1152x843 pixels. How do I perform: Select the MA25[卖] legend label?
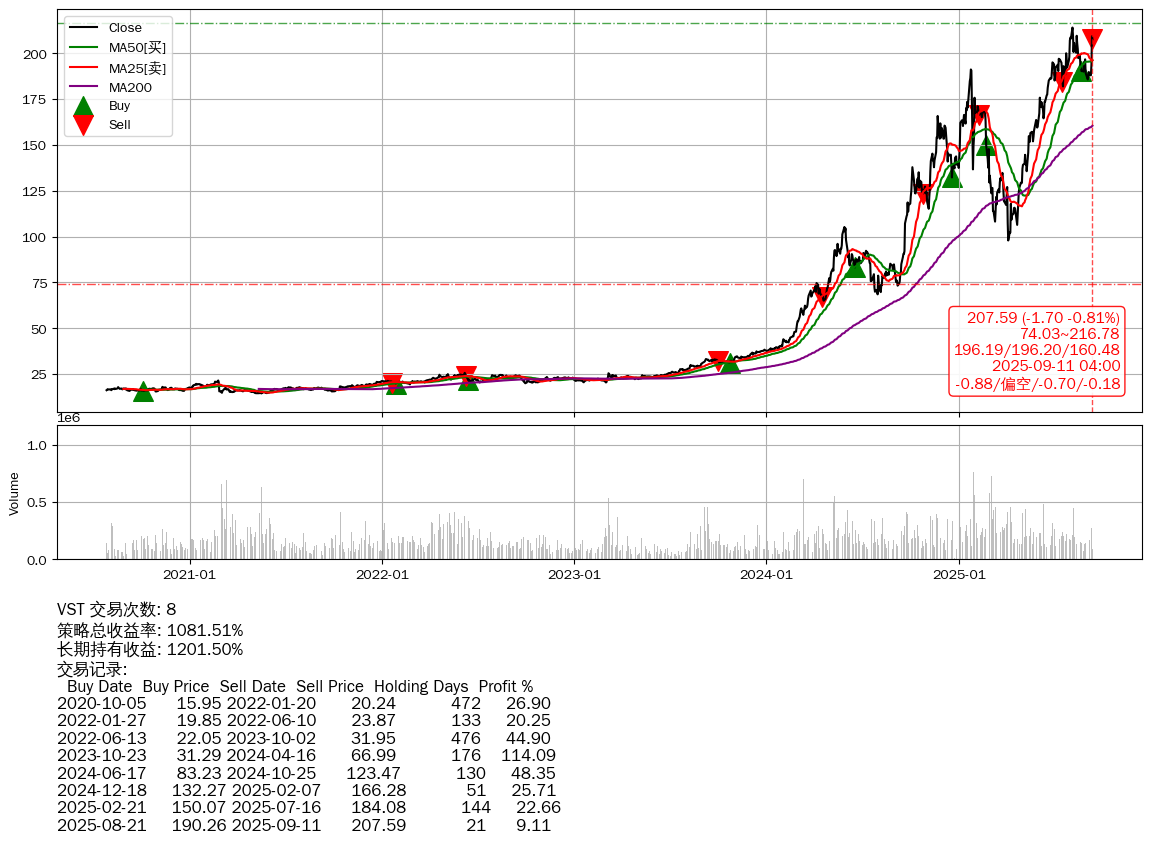click(x=137, y=68)
